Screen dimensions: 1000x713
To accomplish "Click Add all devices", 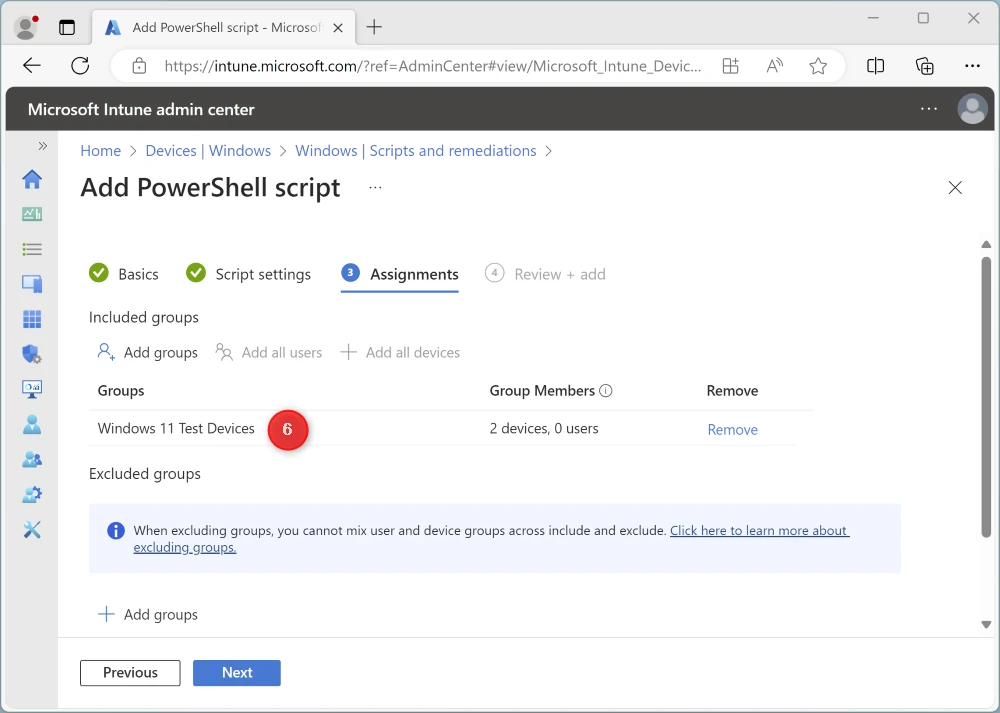I will (x=400, y=352).
